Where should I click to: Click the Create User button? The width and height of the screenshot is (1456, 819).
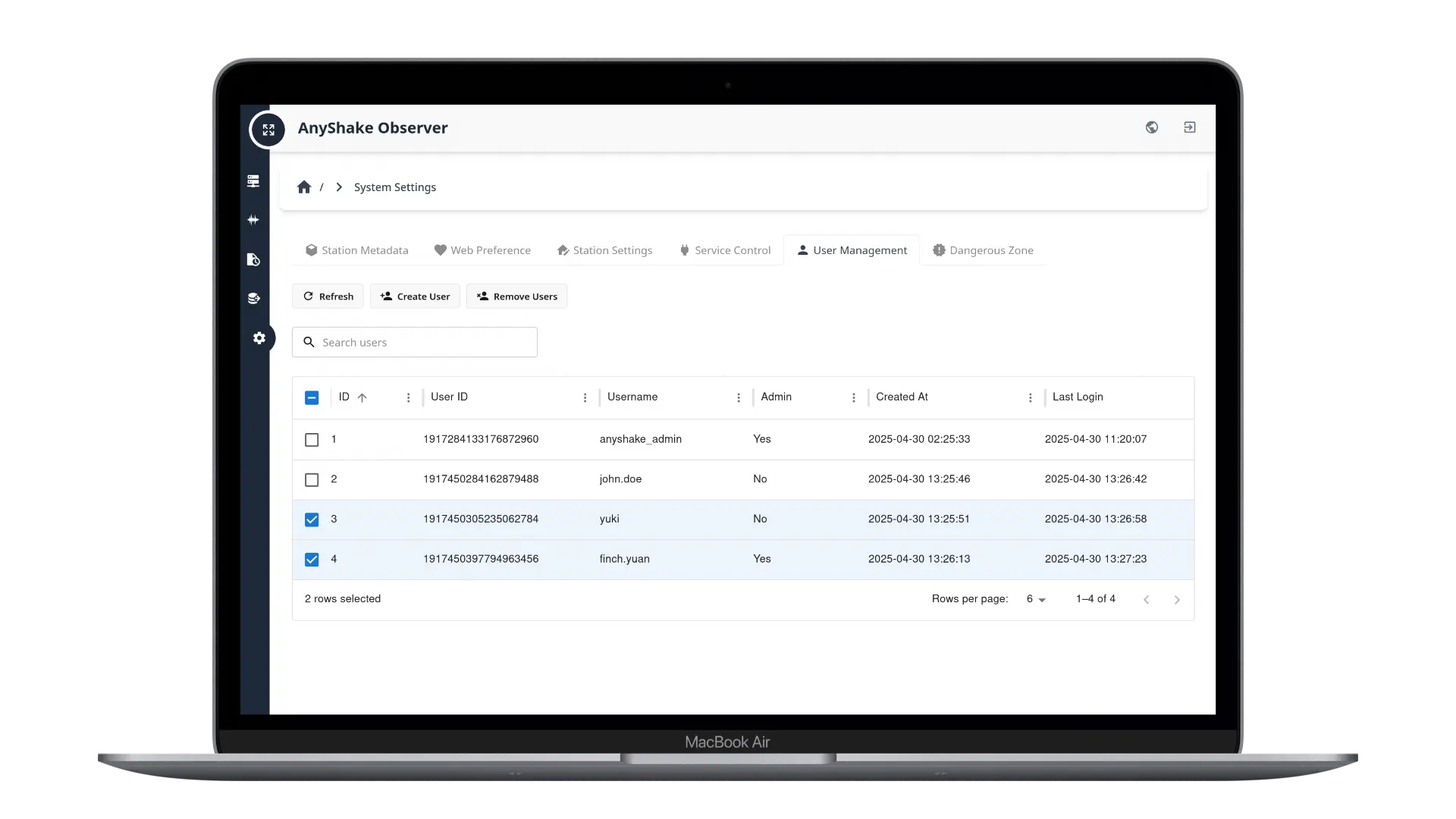click(x=415, y=297)
